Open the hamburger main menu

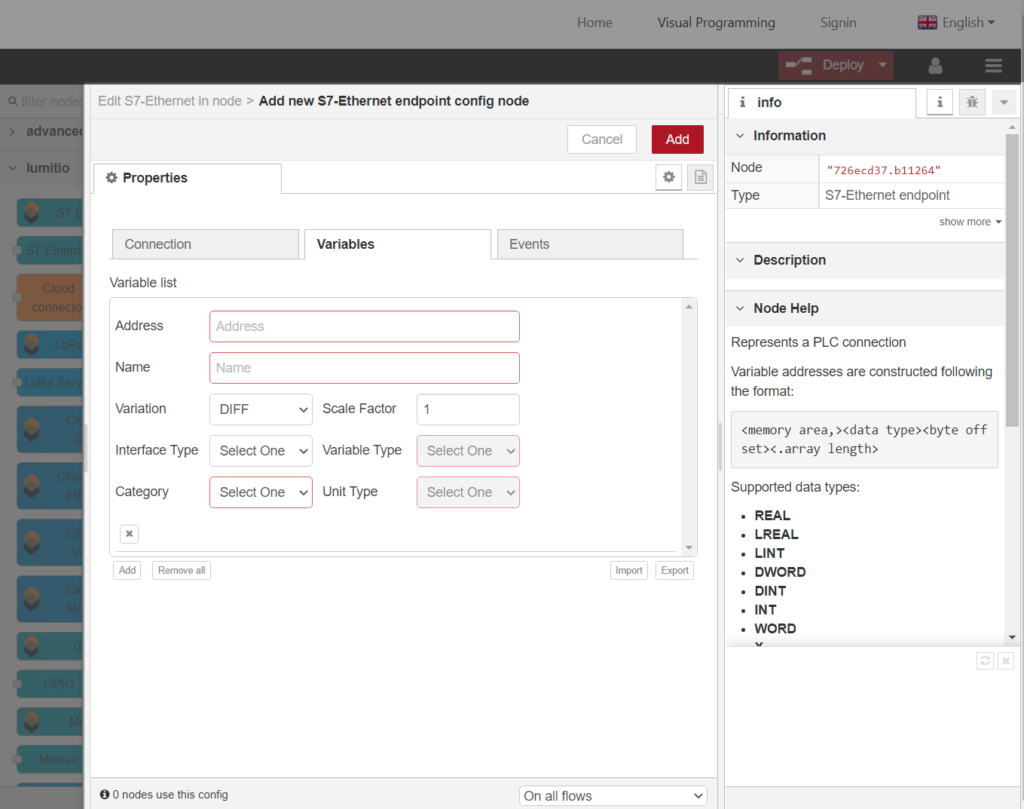[993, 65]
